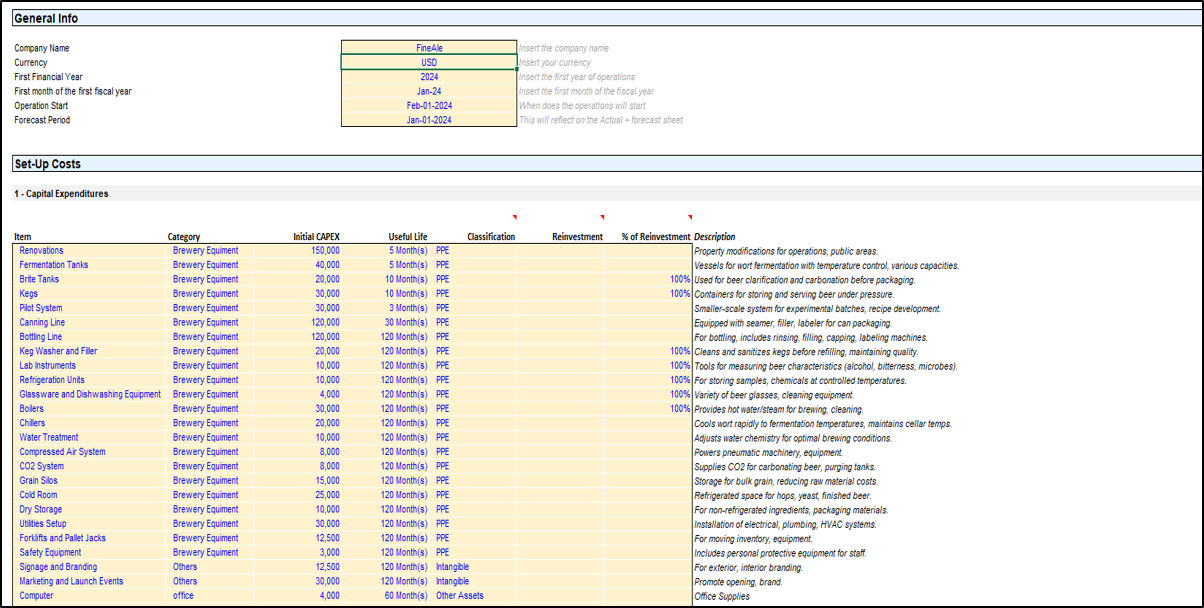This screenshot has height=608, width=1204.
Task: Select the Marketing and Launch Events item
Action: 71,581
